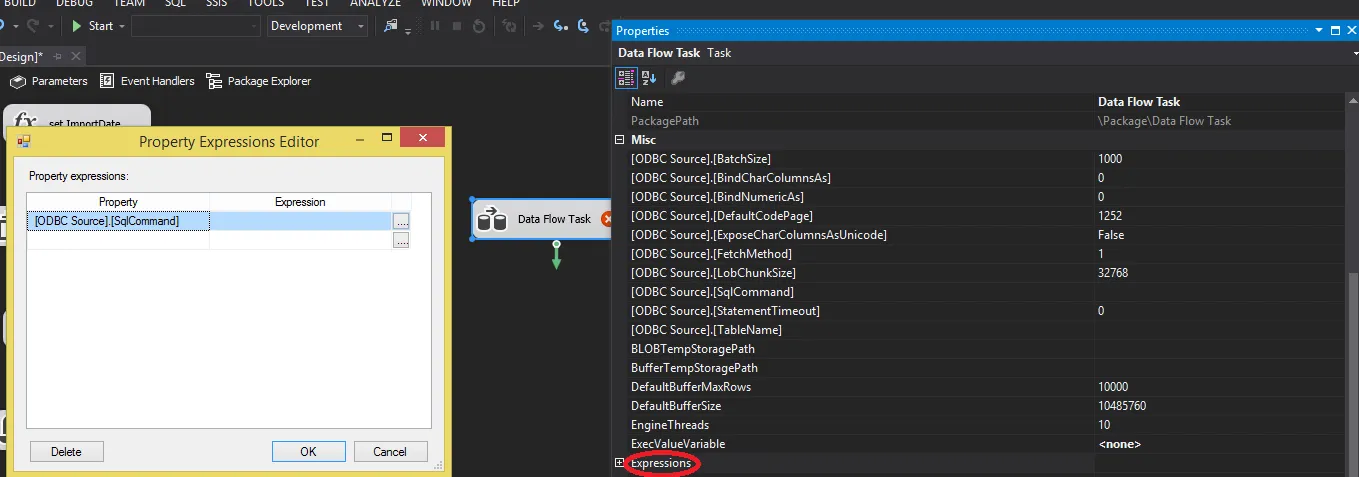Open the ANALYZE menu
1359x477 pixels.
tap(376, 3)
